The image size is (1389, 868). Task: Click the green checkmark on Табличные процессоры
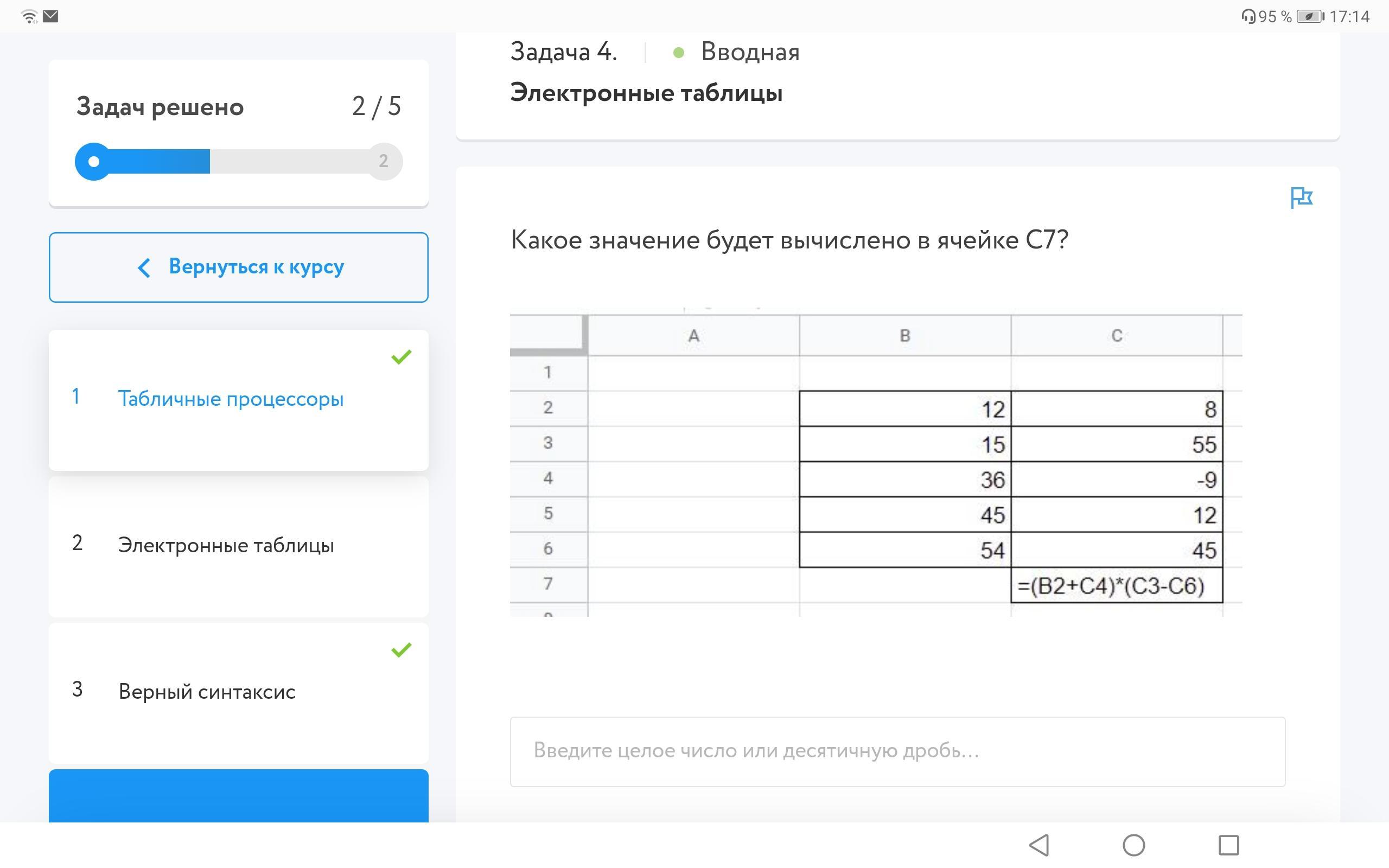tap(401, 357)
